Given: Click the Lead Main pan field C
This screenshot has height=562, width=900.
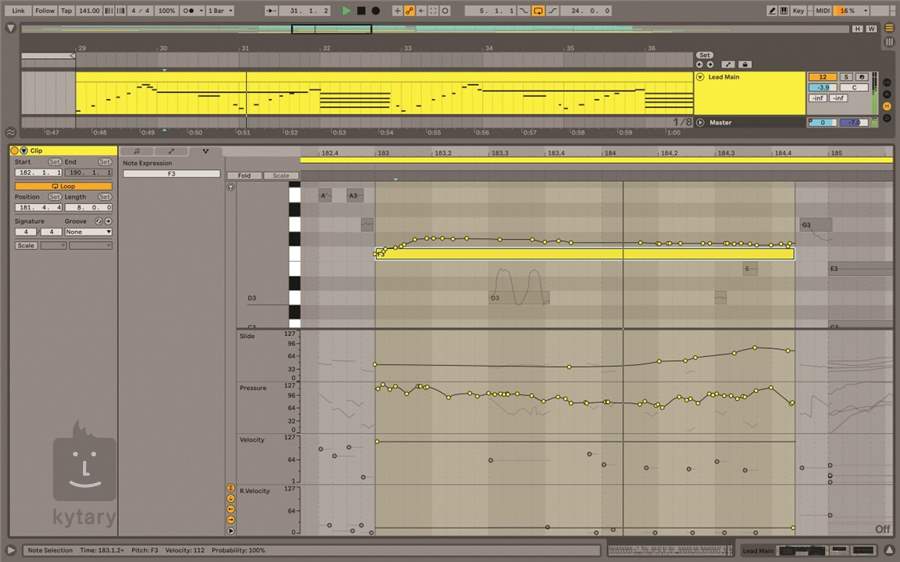Looking at the screenshot, I should click(x=854, y=88).
